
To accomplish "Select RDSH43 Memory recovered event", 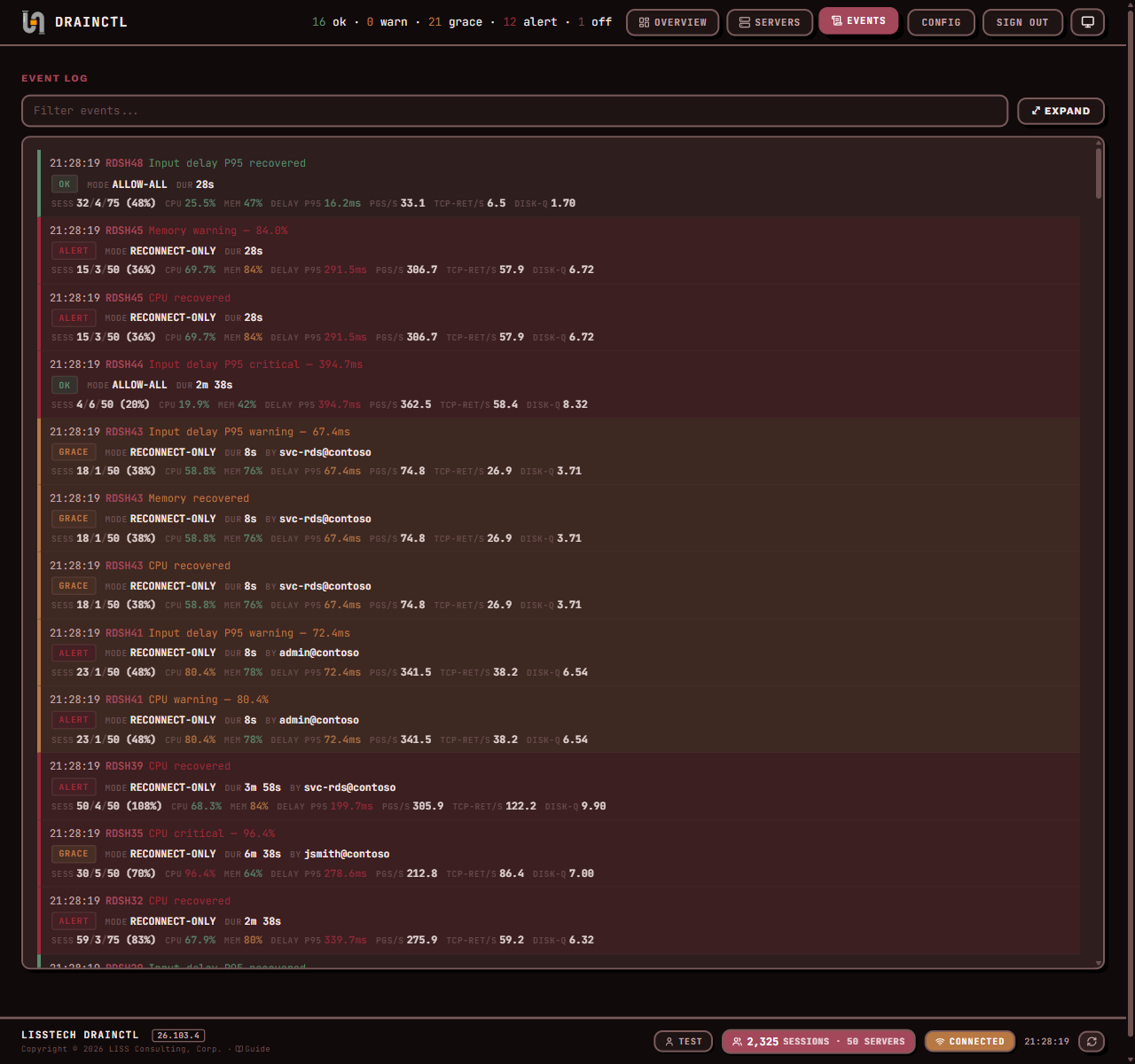I will [x=559, y=518].
